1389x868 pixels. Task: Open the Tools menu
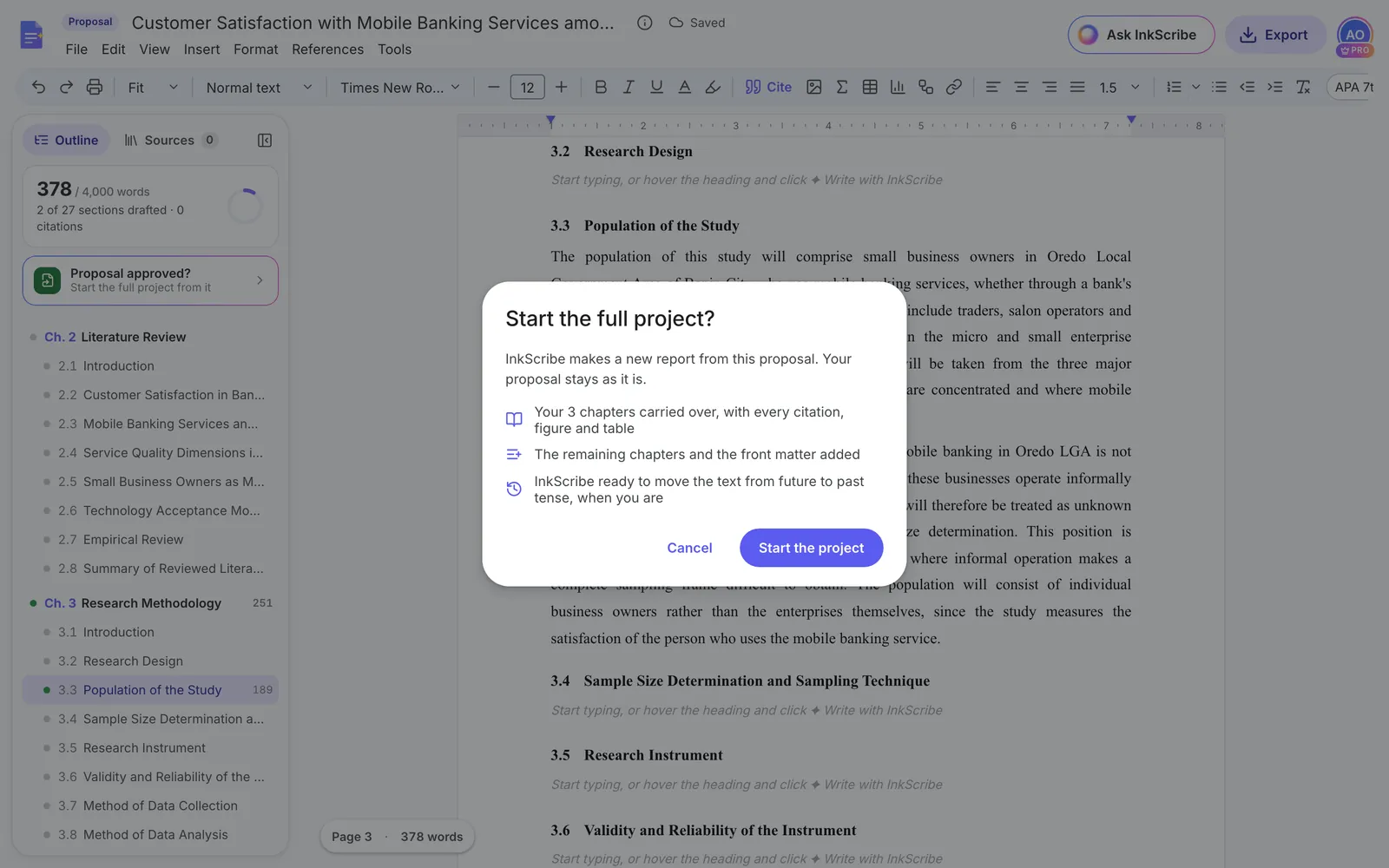[x=394, y=49]
